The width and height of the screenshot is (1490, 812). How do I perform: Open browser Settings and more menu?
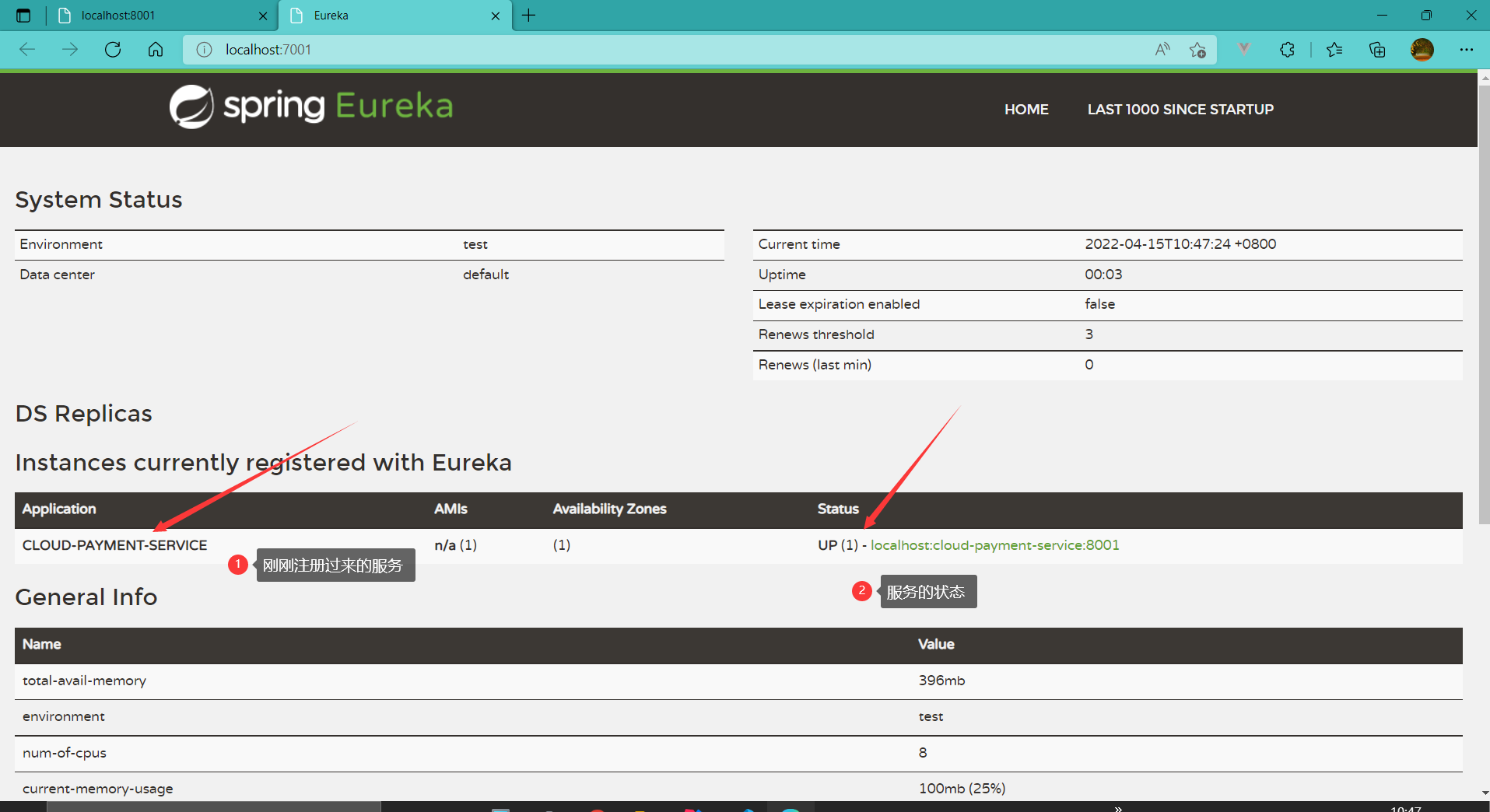[1467, 50]
